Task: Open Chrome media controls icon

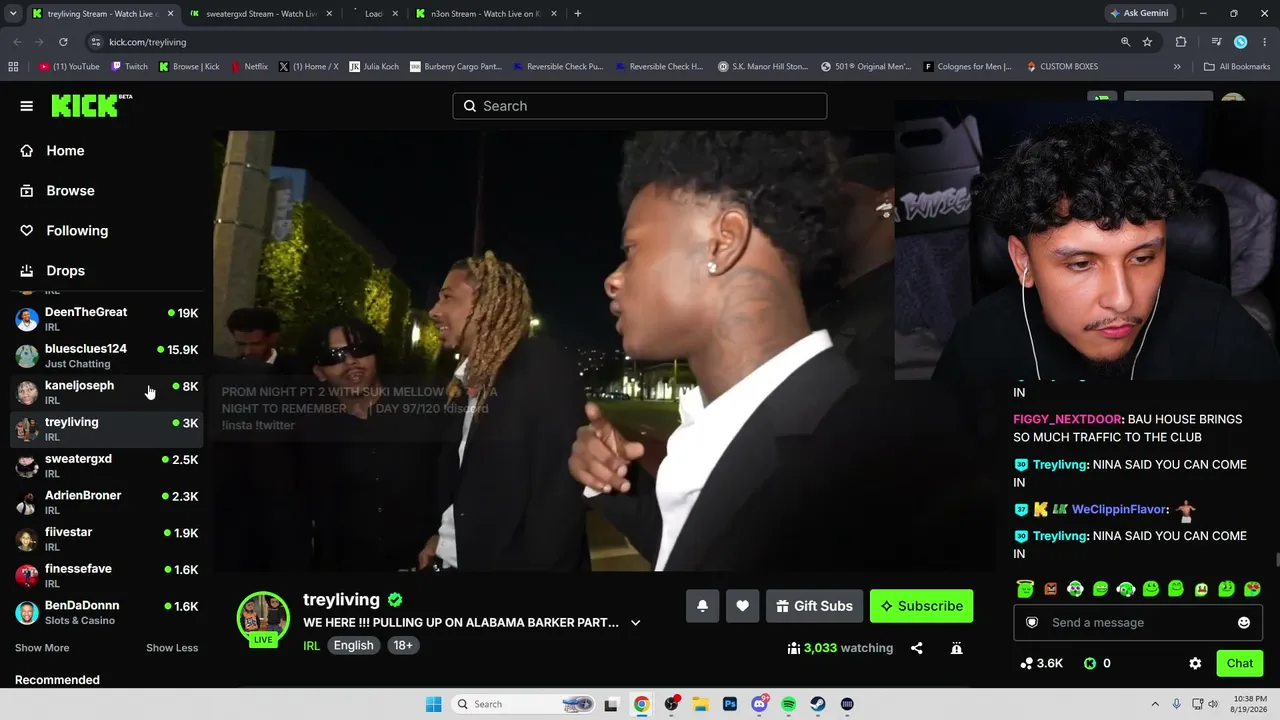Action: 1216,42
